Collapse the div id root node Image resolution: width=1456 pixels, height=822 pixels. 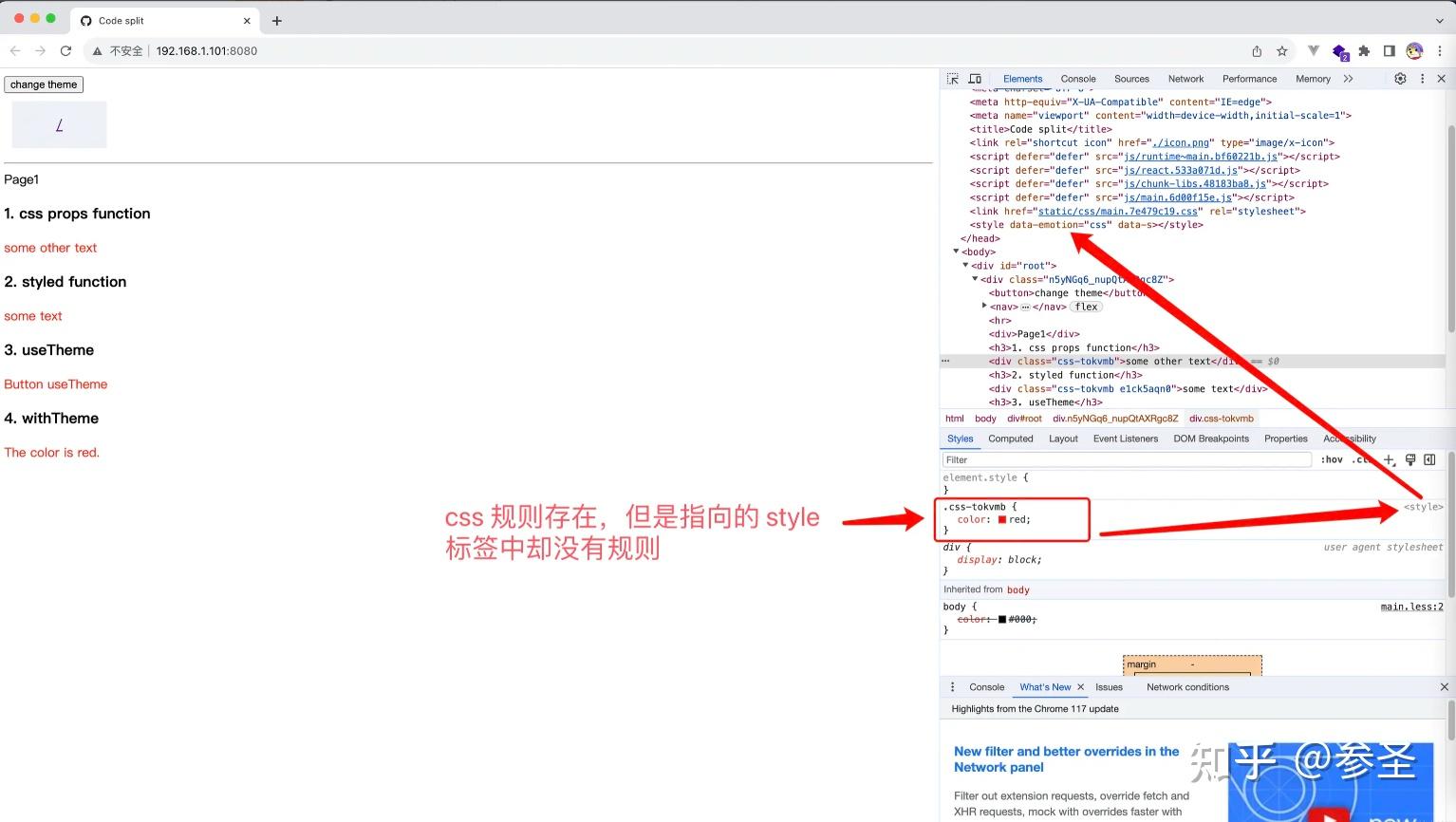[x=965, y=266]
